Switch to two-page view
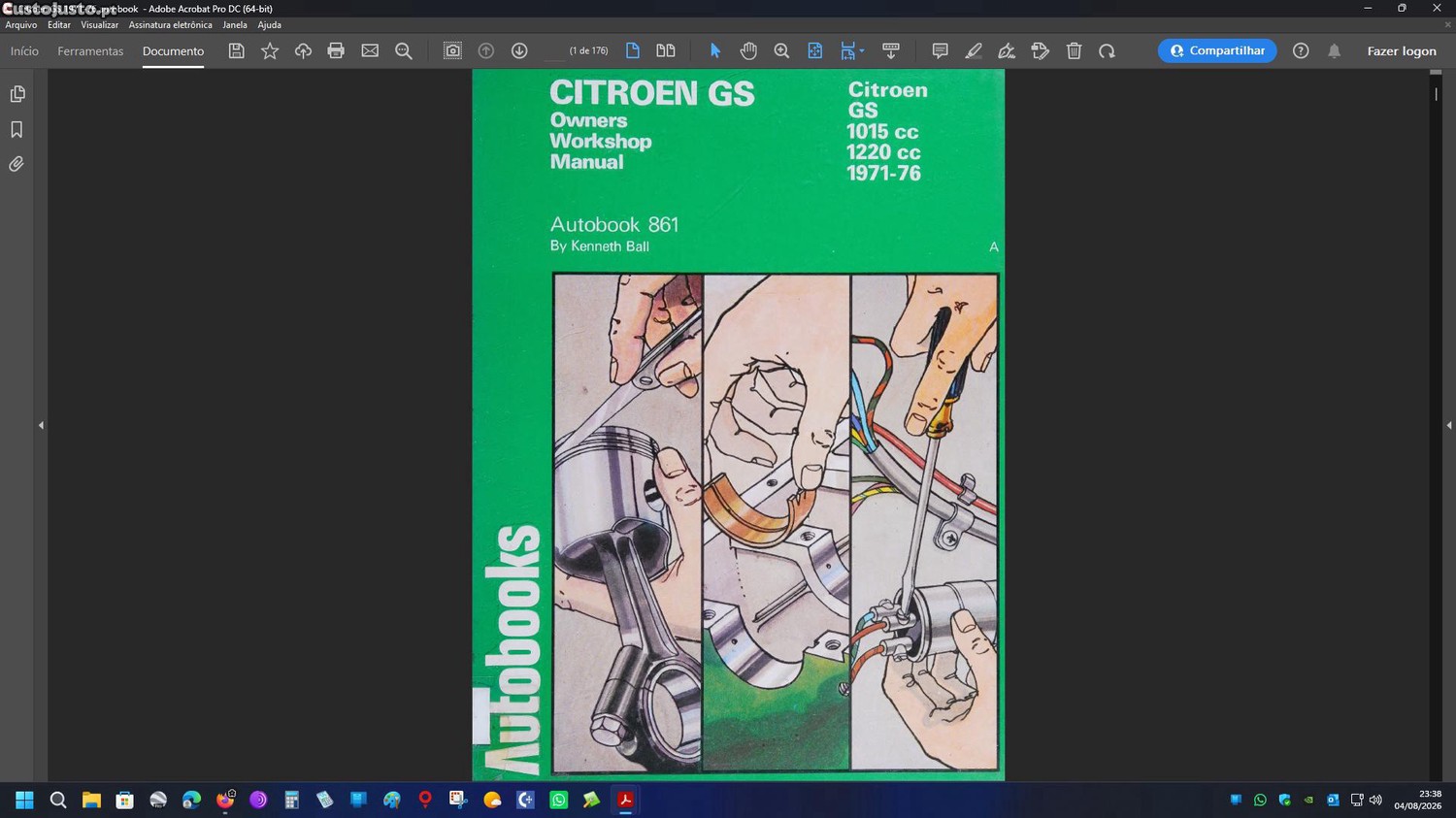This screenshot has height=818, width=1456. (666, 50)
